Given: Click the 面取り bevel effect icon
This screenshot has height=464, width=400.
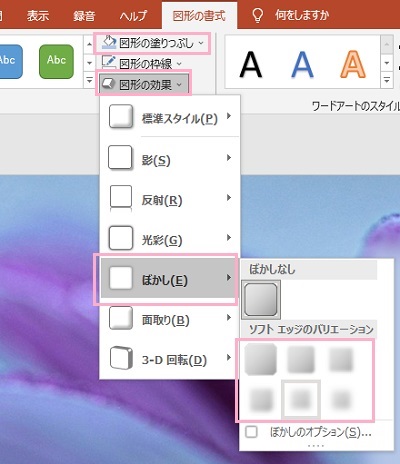Looking at the screenshot, I should (121, 318).
